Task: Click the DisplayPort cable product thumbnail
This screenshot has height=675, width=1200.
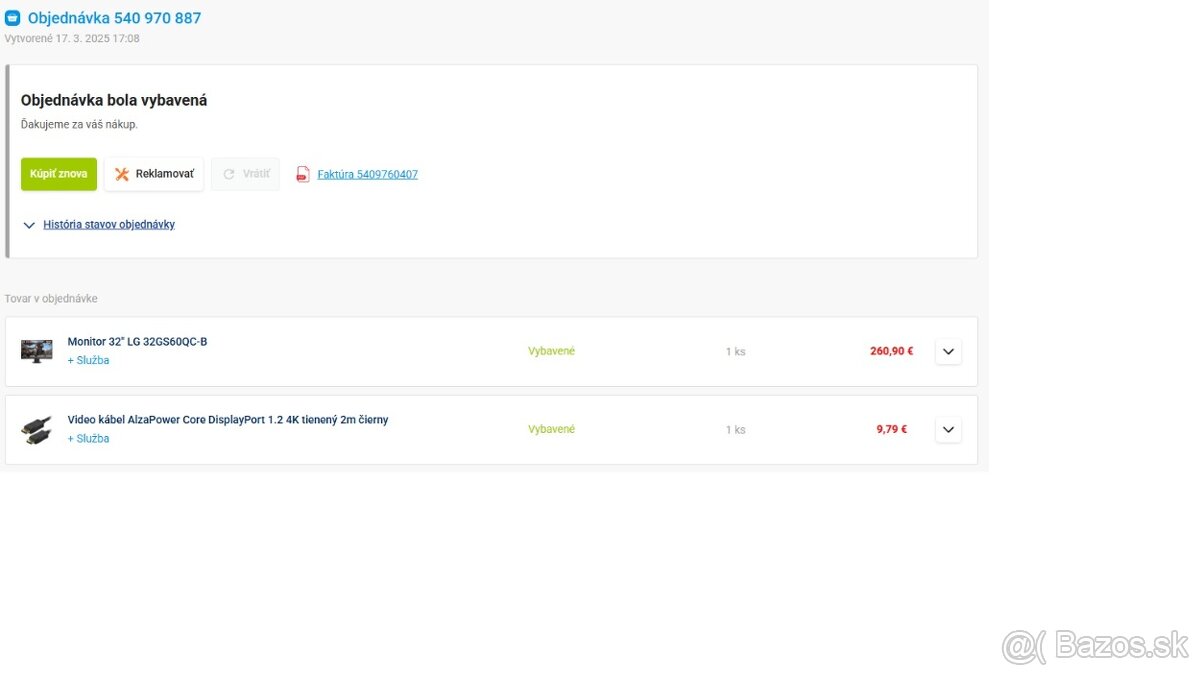Action: 37,430
